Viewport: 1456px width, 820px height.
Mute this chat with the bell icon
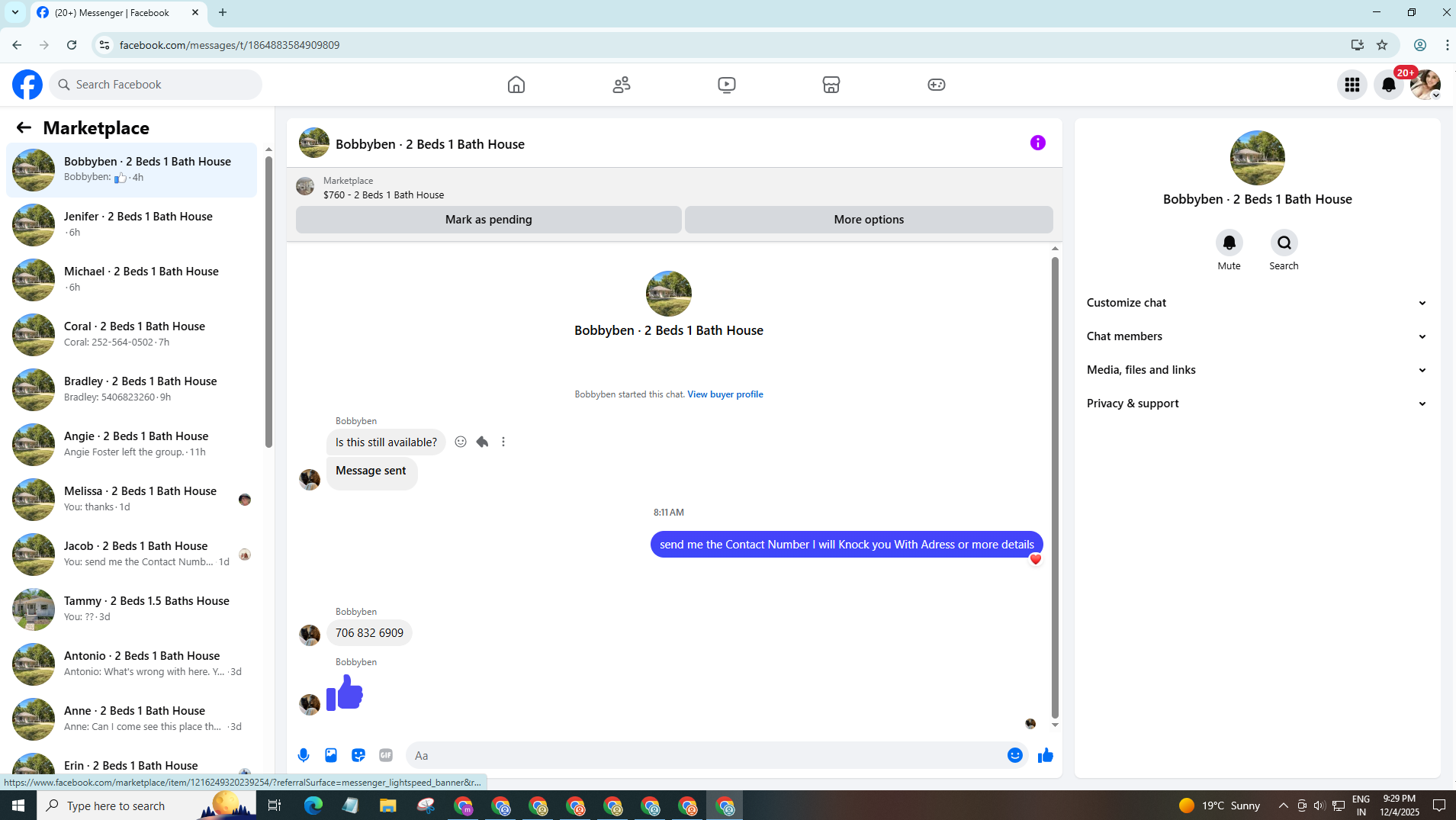click(1229, 243)
